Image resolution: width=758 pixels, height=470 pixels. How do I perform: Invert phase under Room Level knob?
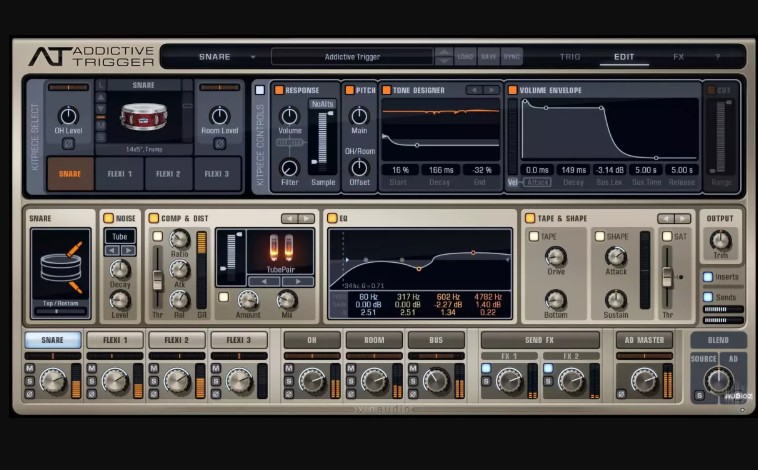219,143
